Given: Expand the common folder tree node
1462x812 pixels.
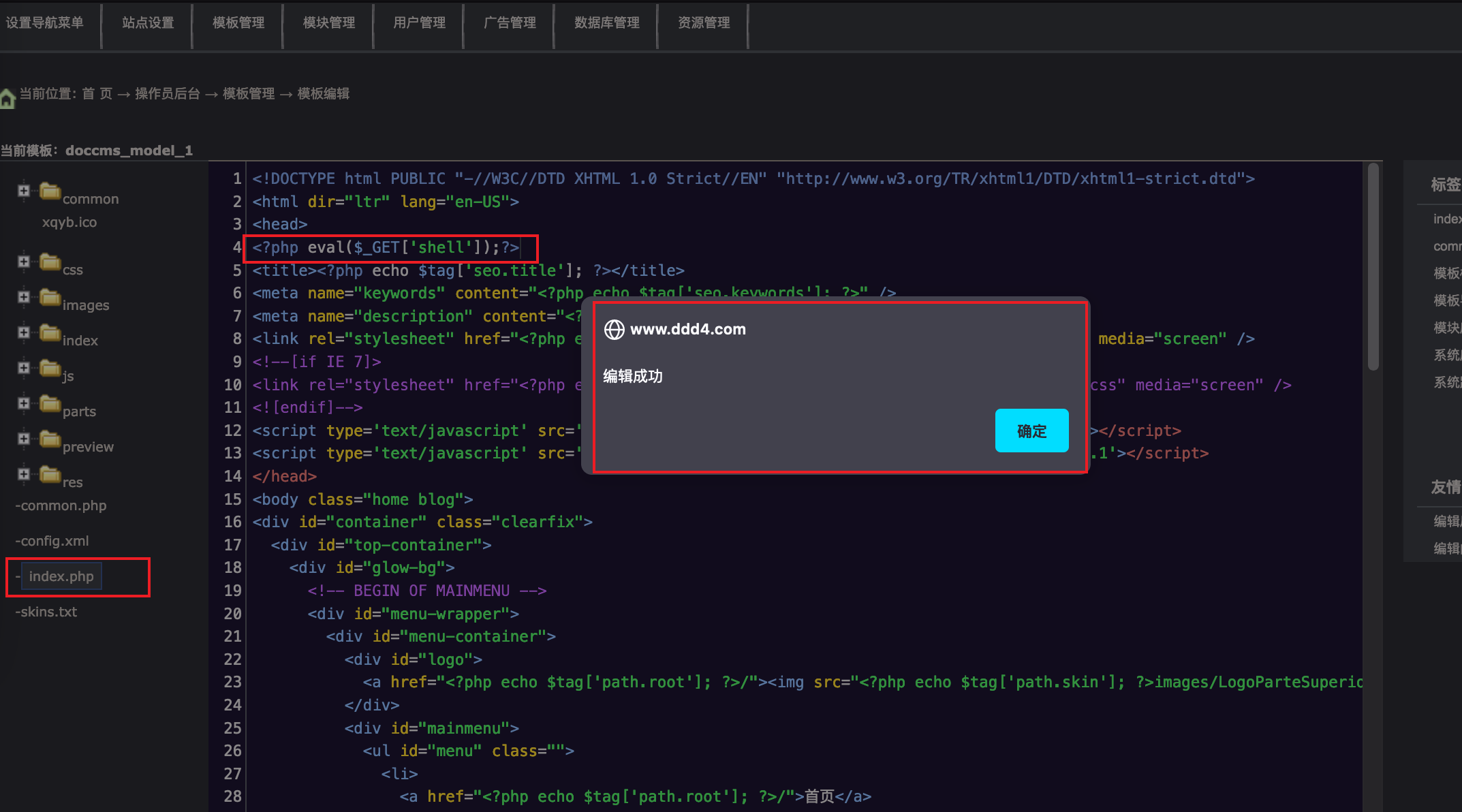Looking at the screenshot, I should (x=24, y=191).
